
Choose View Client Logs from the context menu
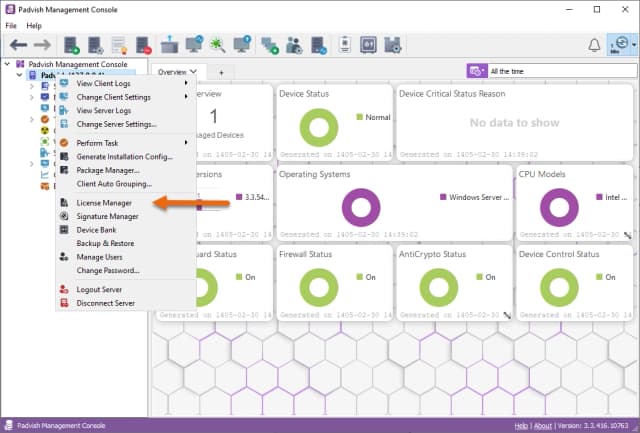click(126, 83)
